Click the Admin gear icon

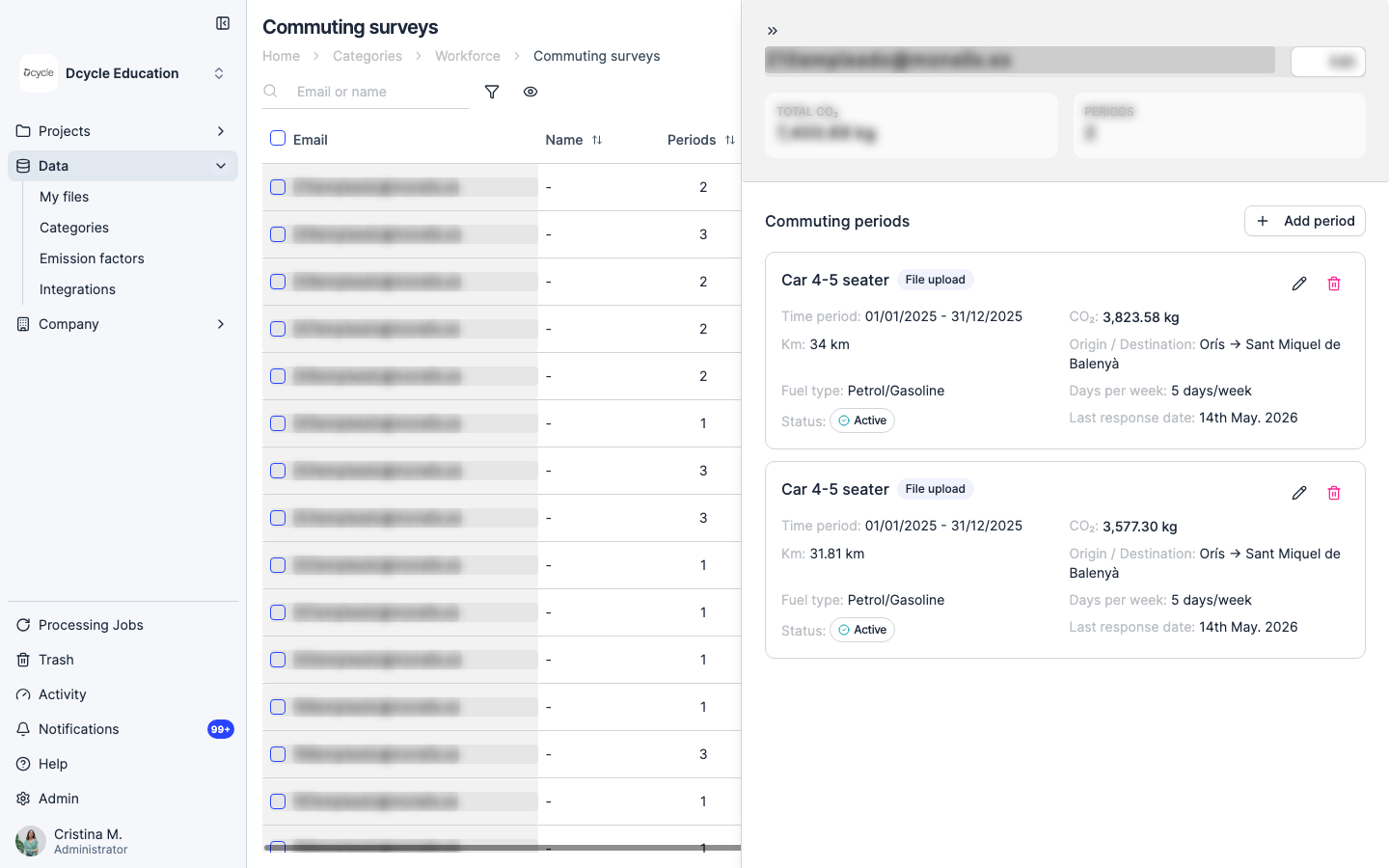23,799
